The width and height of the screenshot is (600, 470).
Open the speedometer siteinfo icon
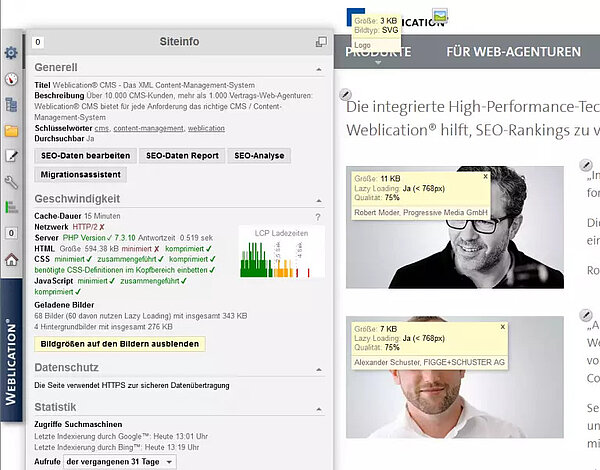11,79
